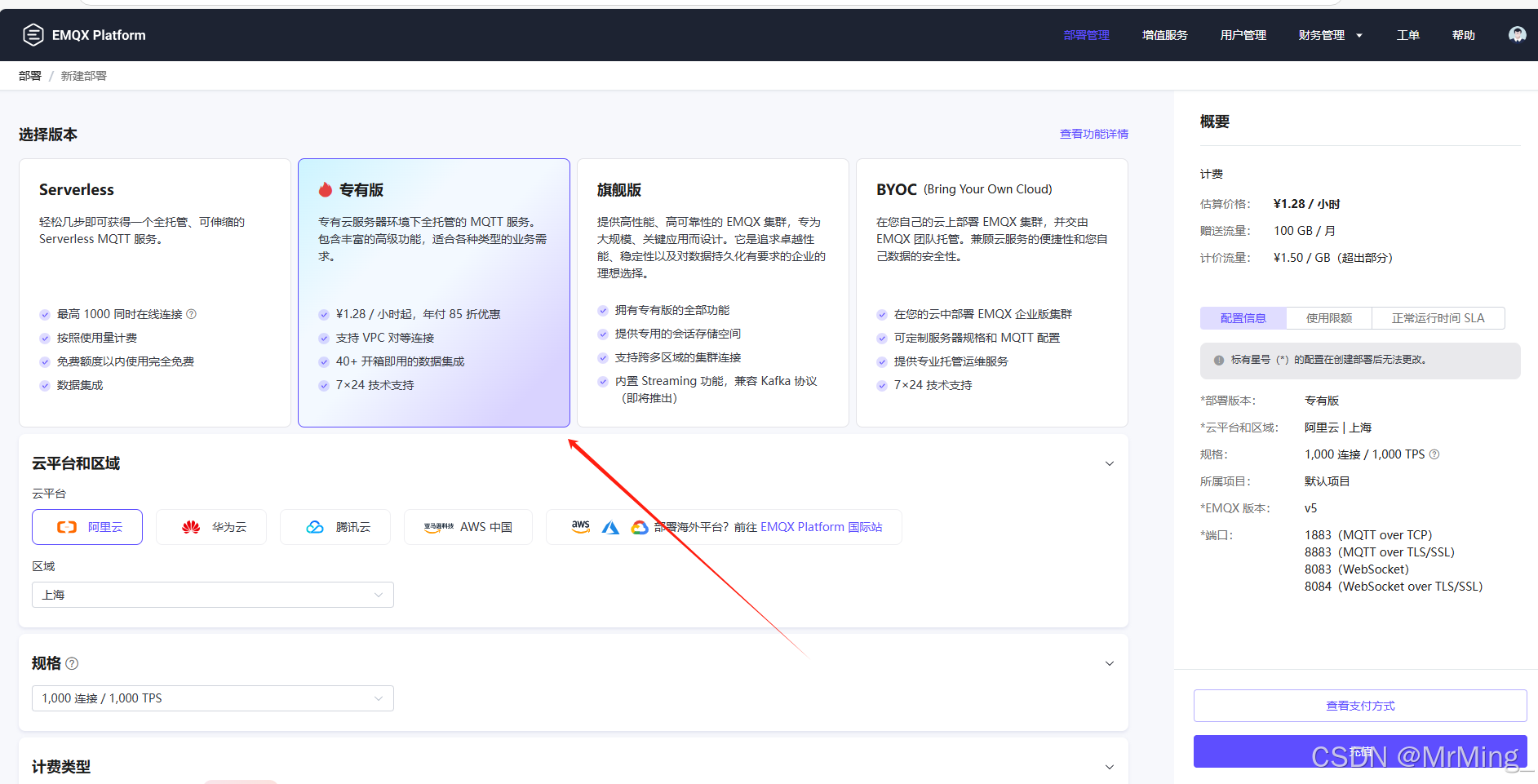The height and width of the screenshot is (784, 1538).
Task: Click 提供专业托管运维服务 feature line
Action: coord(951,361)
